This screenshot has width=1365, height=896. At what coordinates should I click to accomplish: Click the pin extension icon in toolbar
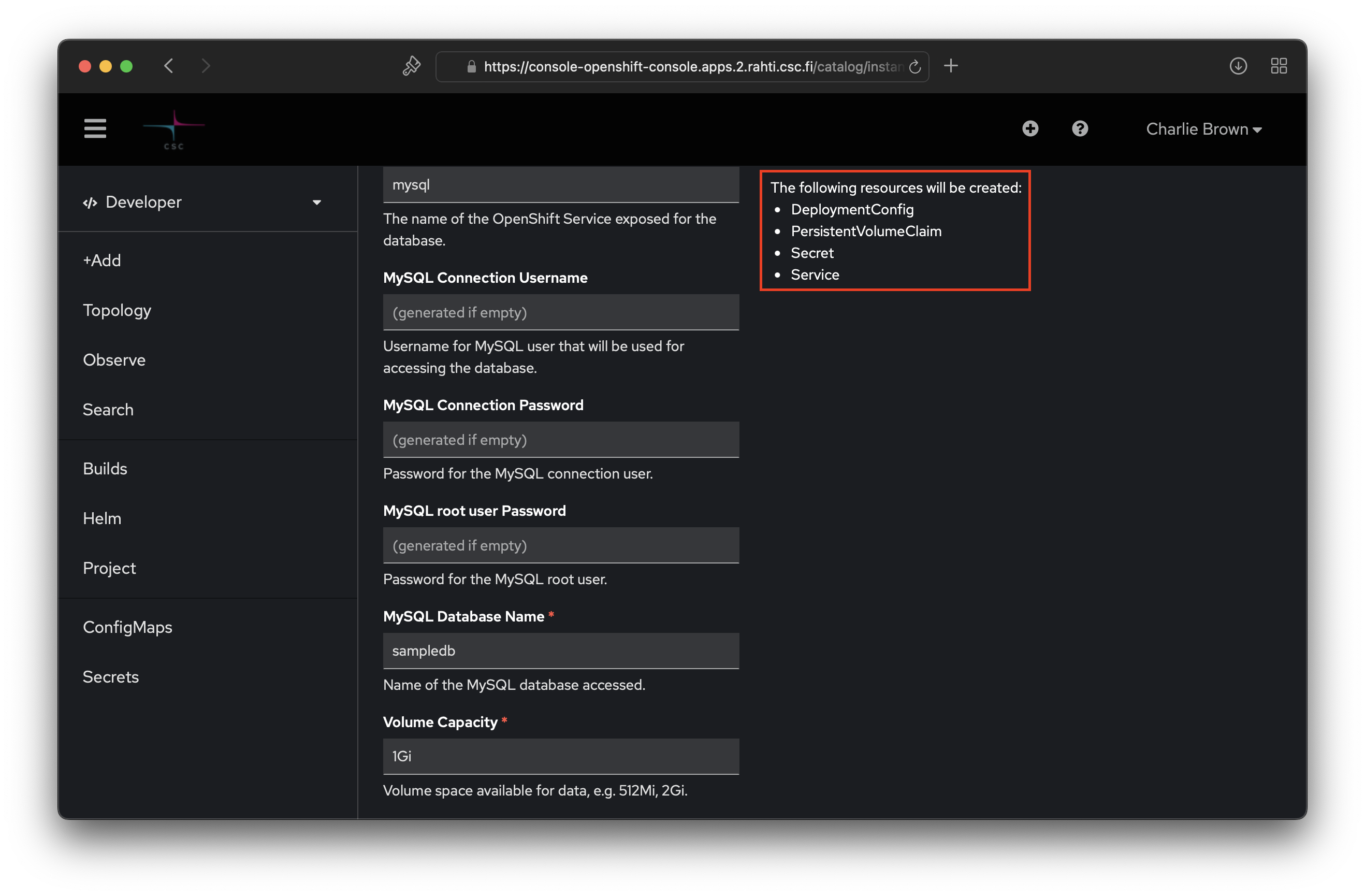pyautogui.click(x=411, y=66)
